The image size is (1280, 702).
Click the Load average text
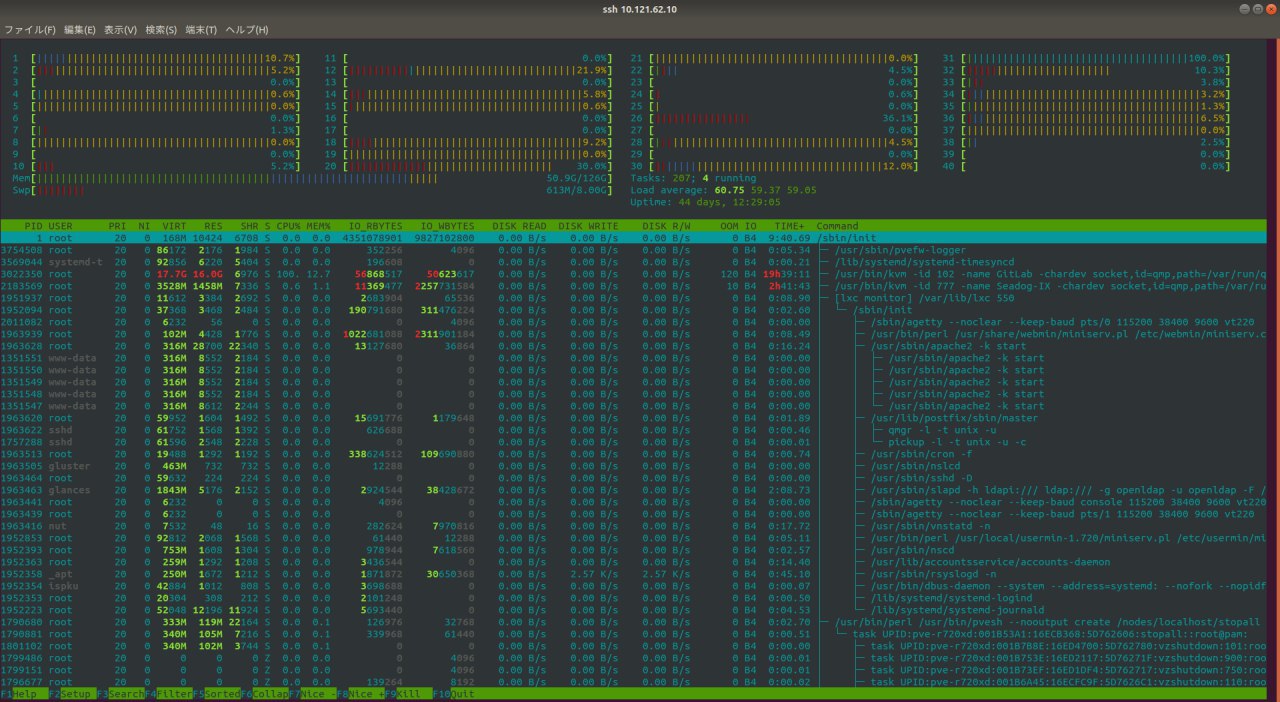point(724,190)
